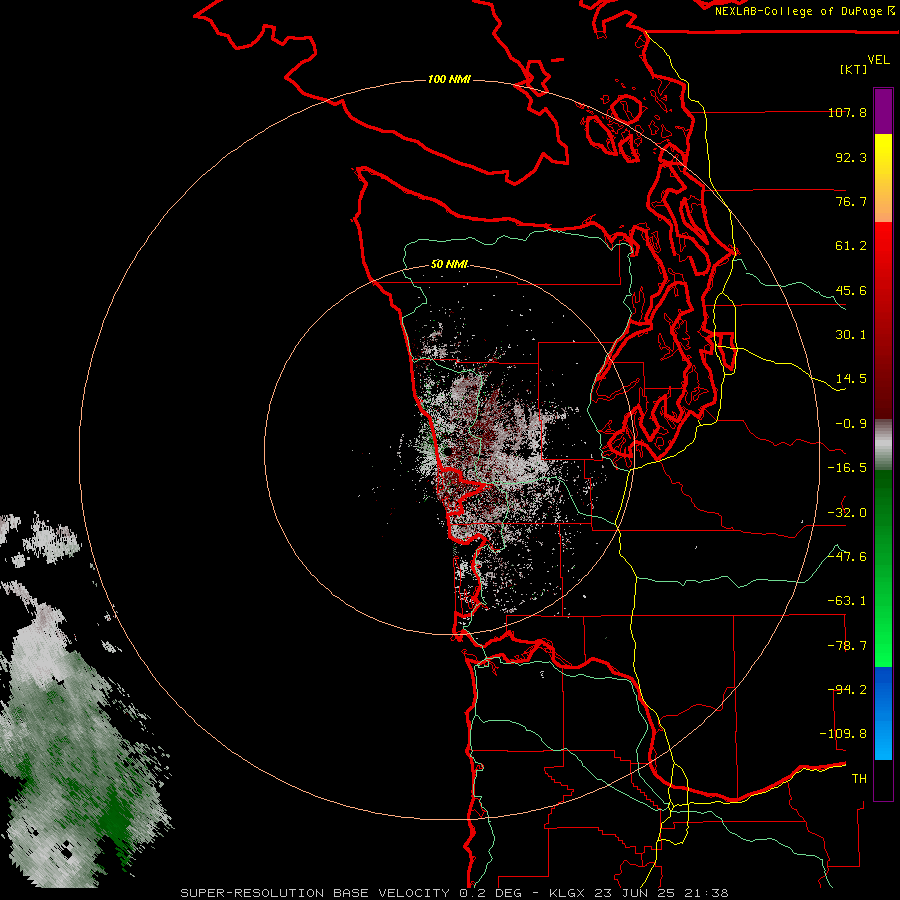Viewport: 900px width, 900px height.
Task: Click the [KT] units label
Action: pyautogui.click(x=854, y=69)
